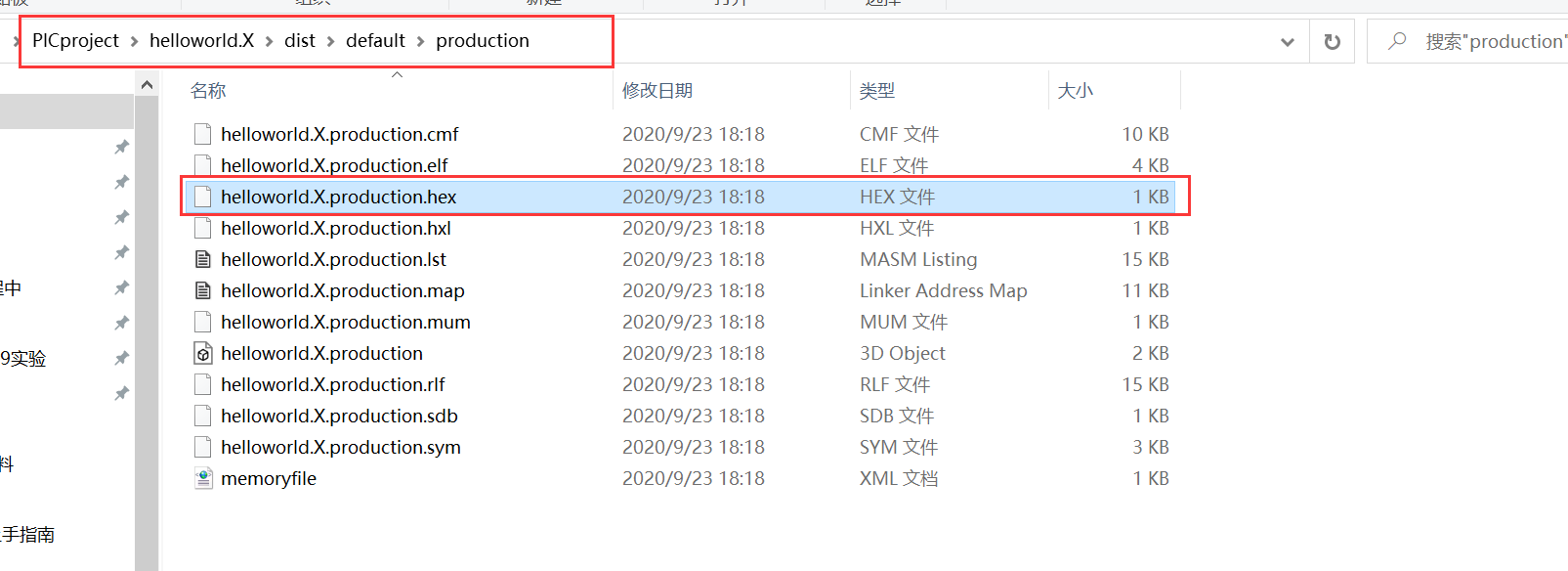The width and height of the screenshot is (1568, 571).
Task: Click the pin icon next to 中 item
Action: tap(121, 288)
